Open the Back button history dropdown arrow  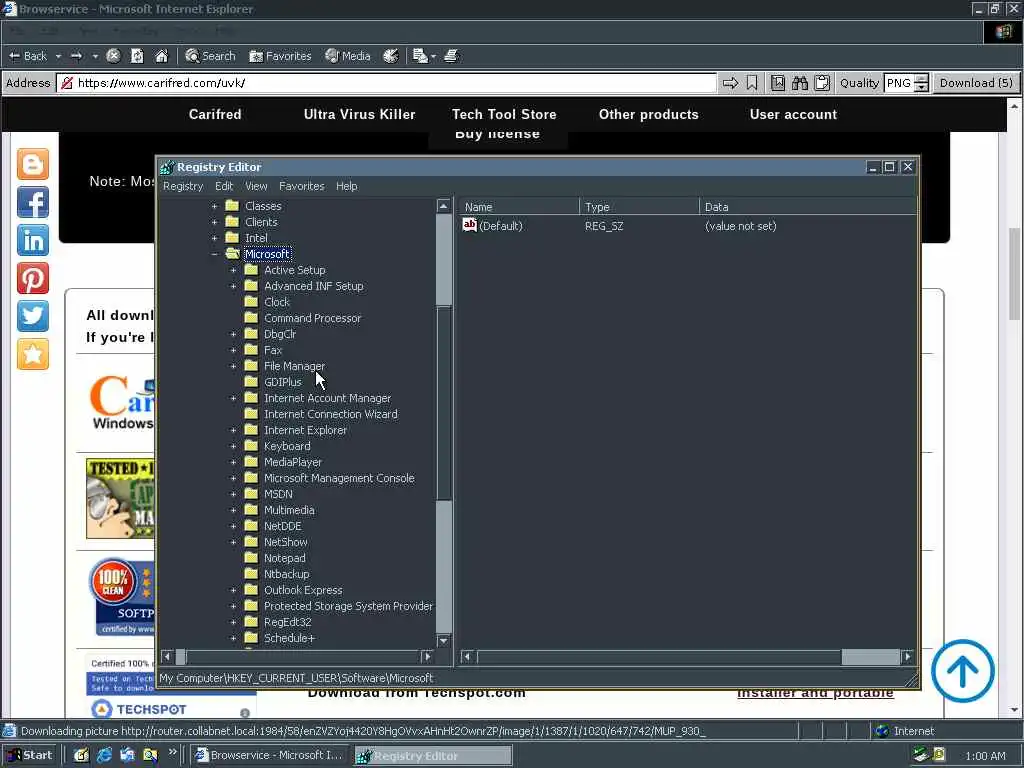coord(58,56)
